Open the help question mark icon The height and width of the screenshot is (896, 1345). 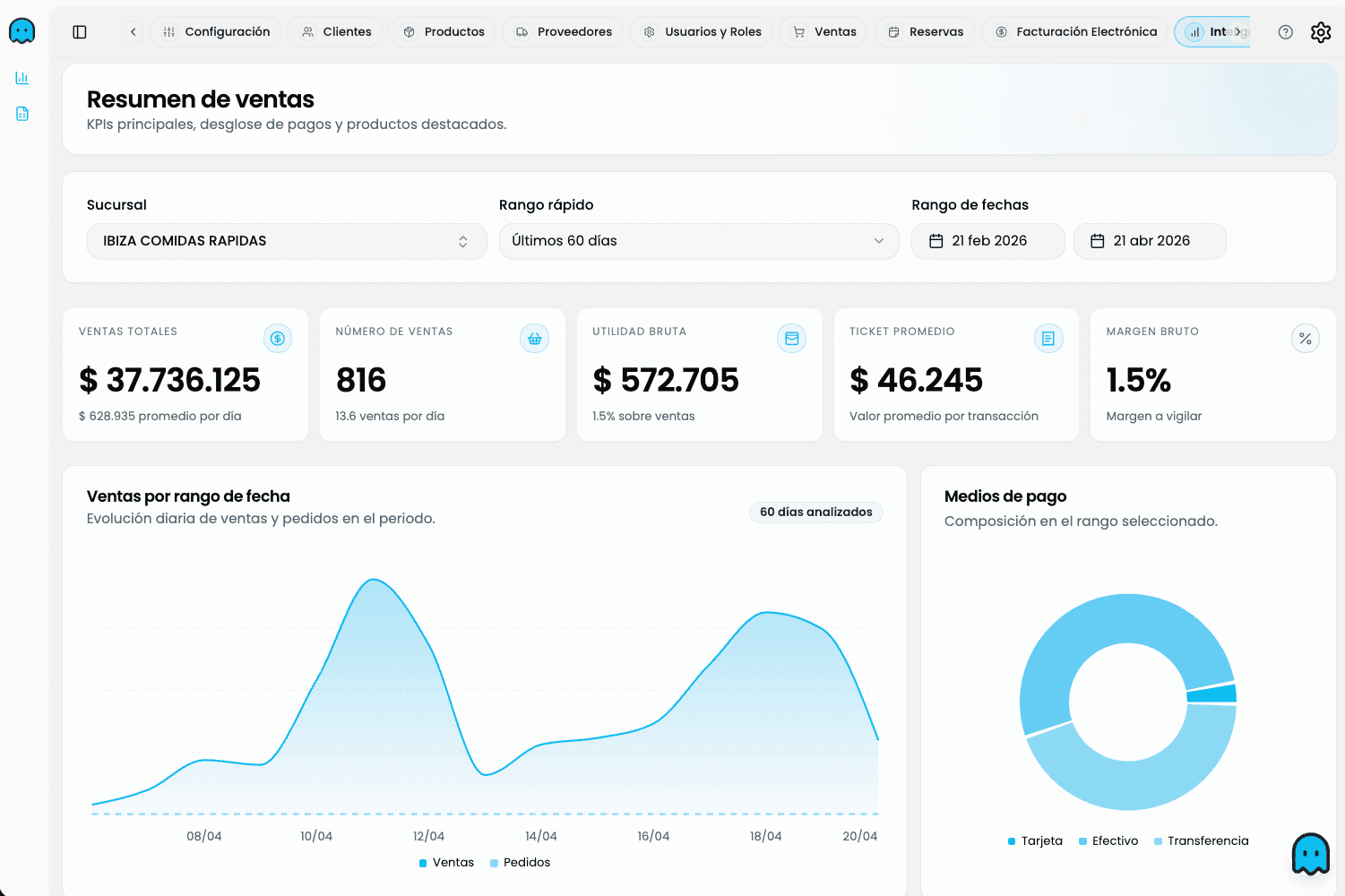1285,31
